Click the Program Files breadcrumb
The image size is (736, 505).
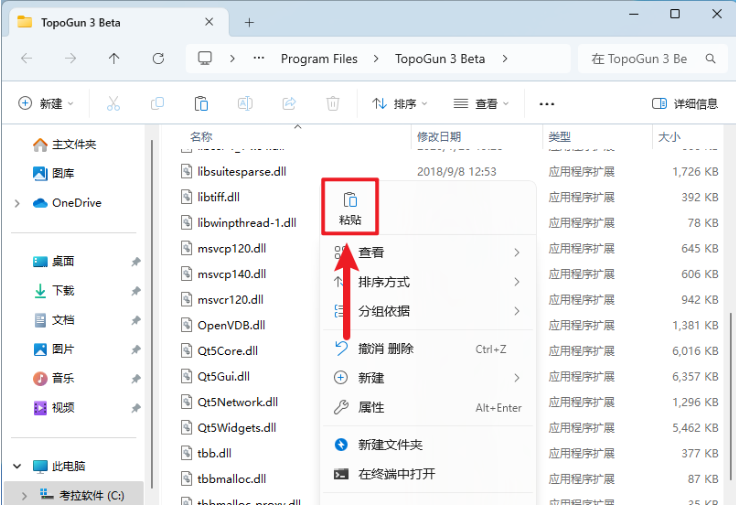point(319,59)
